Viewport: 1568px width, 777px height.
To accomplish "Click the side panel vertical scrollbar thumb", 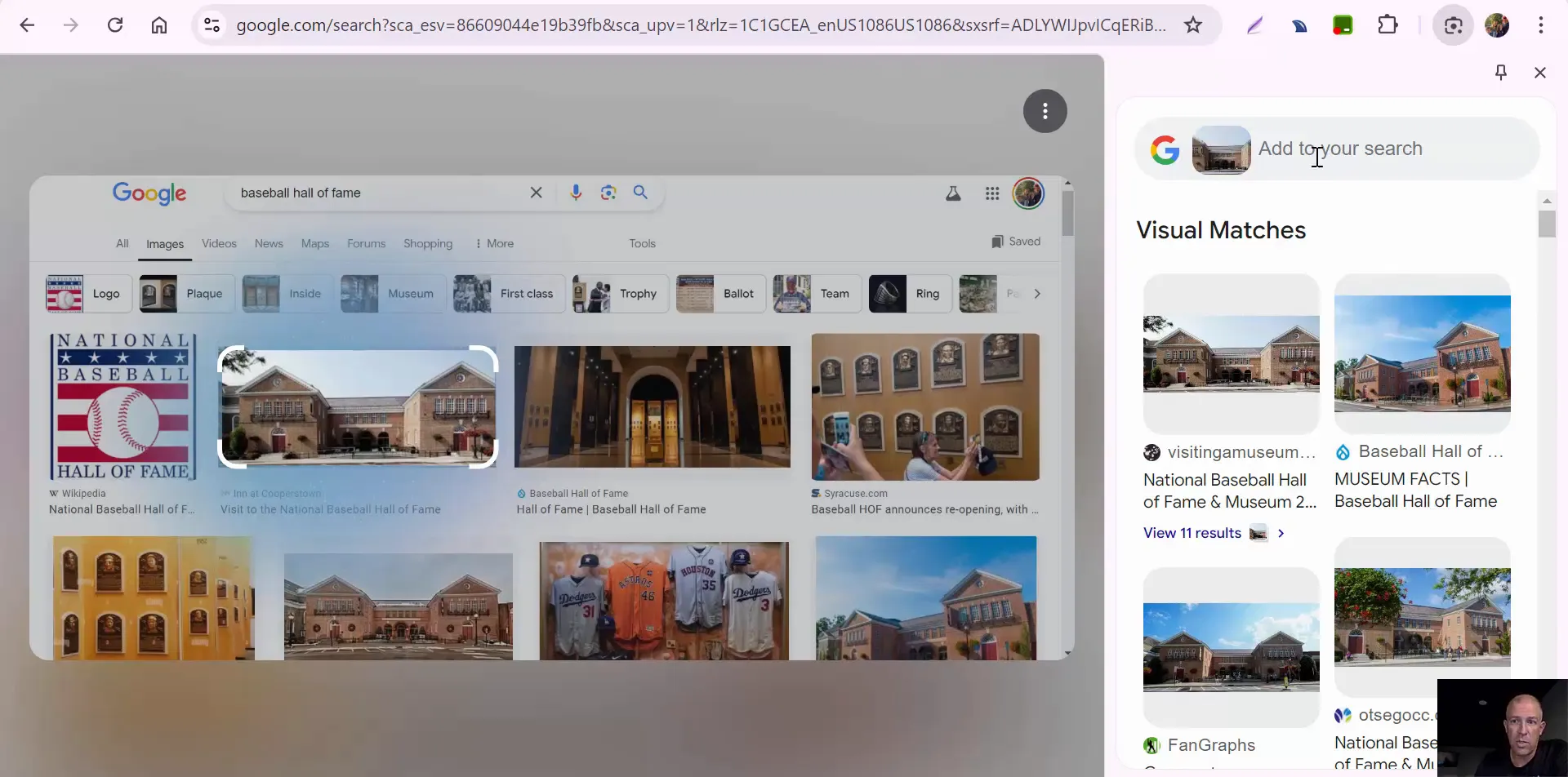I will (1547, 224).
